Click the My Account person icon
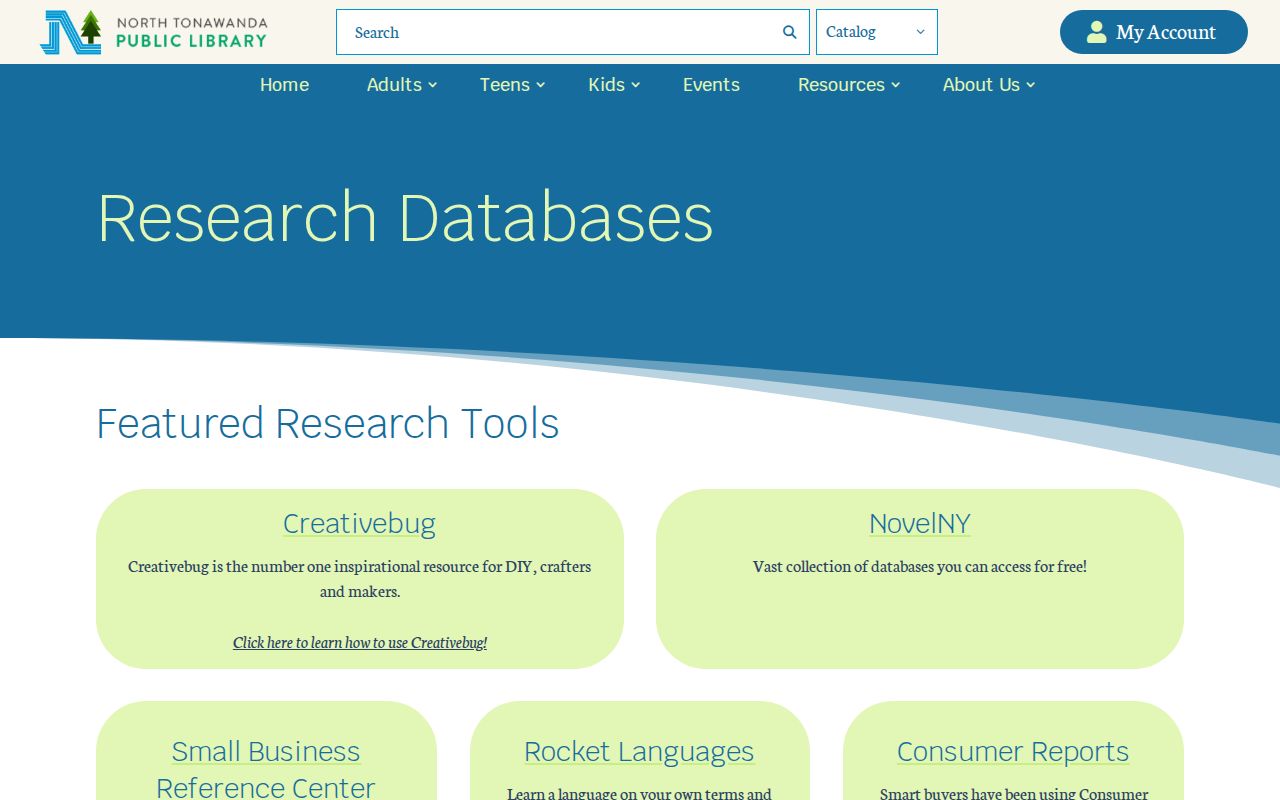Screen dimensions: 1280x800 1097,32
